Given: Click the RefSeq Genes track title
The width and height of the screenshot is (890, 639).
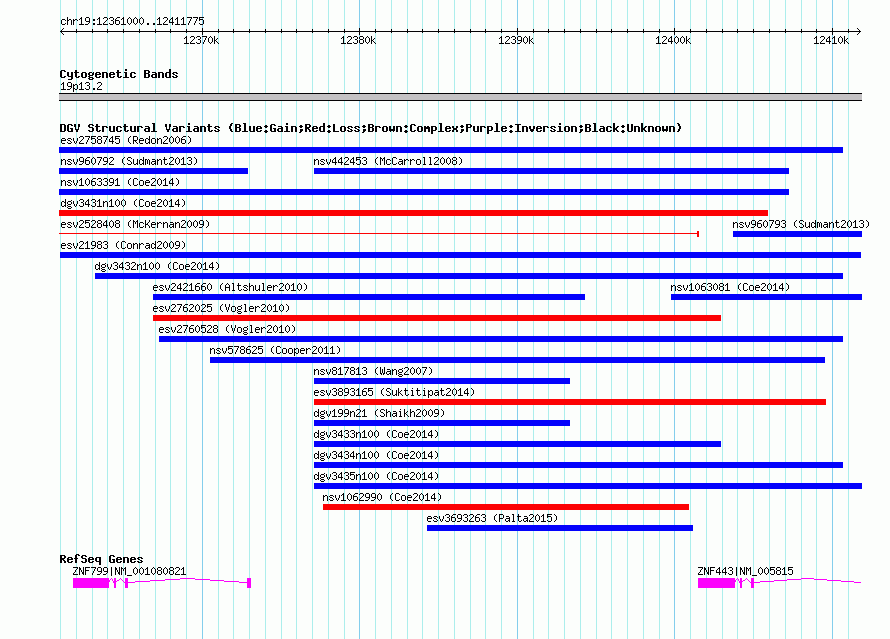Looking at the screenshot, I should click(101, 559).
